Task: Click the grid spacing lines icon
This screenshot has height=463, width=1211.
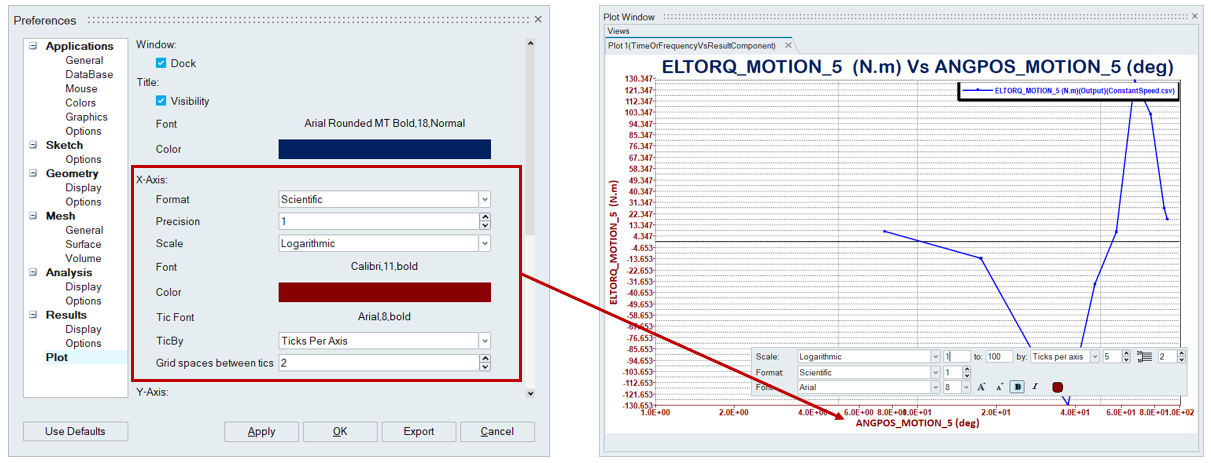Action: coord(1145,356)
